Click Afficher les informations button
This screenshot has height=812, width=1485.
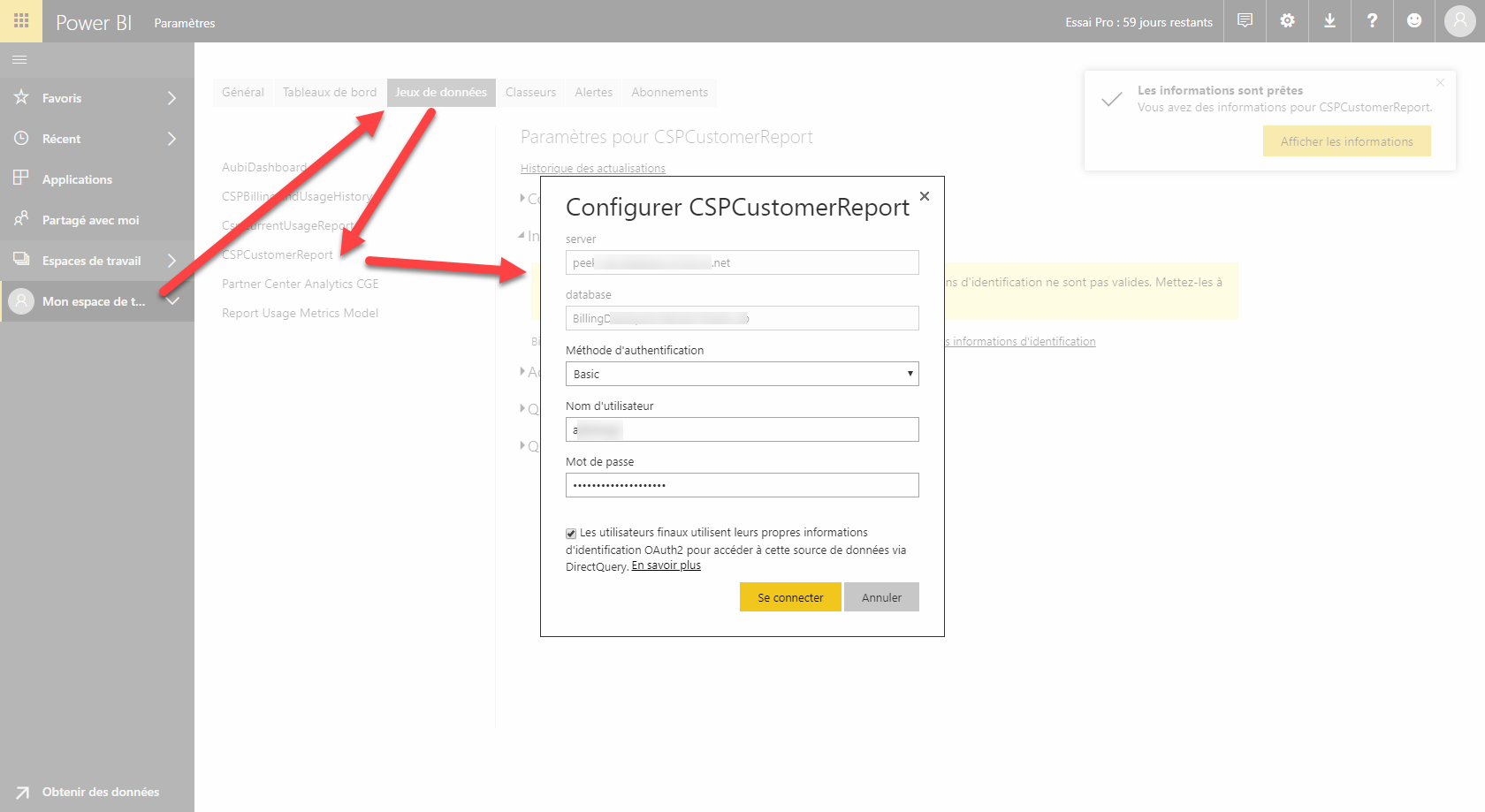click(1347, 141)
